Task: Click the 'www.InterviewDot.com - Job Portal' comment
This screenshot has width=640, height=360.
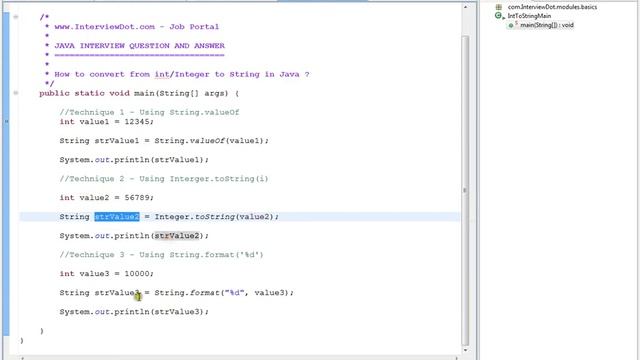Action: 137,27
